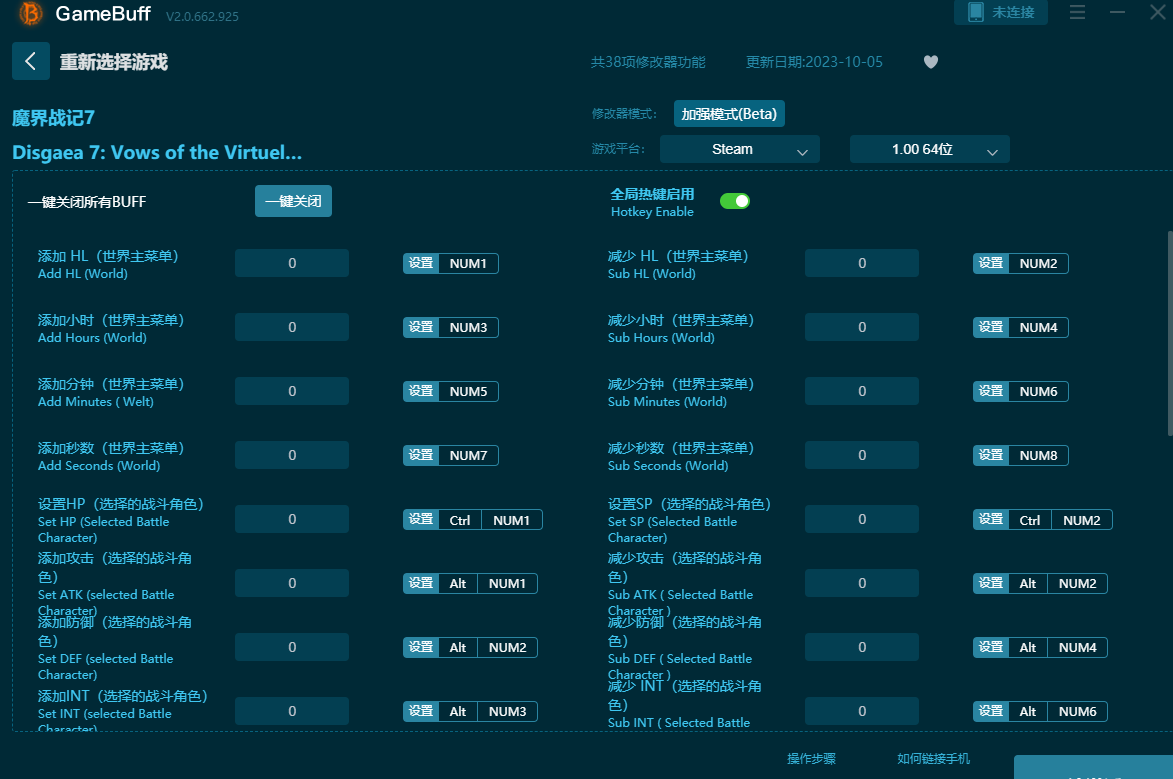The height and width of the screenshot is (779, 1173).
Task: Open the Steam platform dropdown
Action: (740, 150)
